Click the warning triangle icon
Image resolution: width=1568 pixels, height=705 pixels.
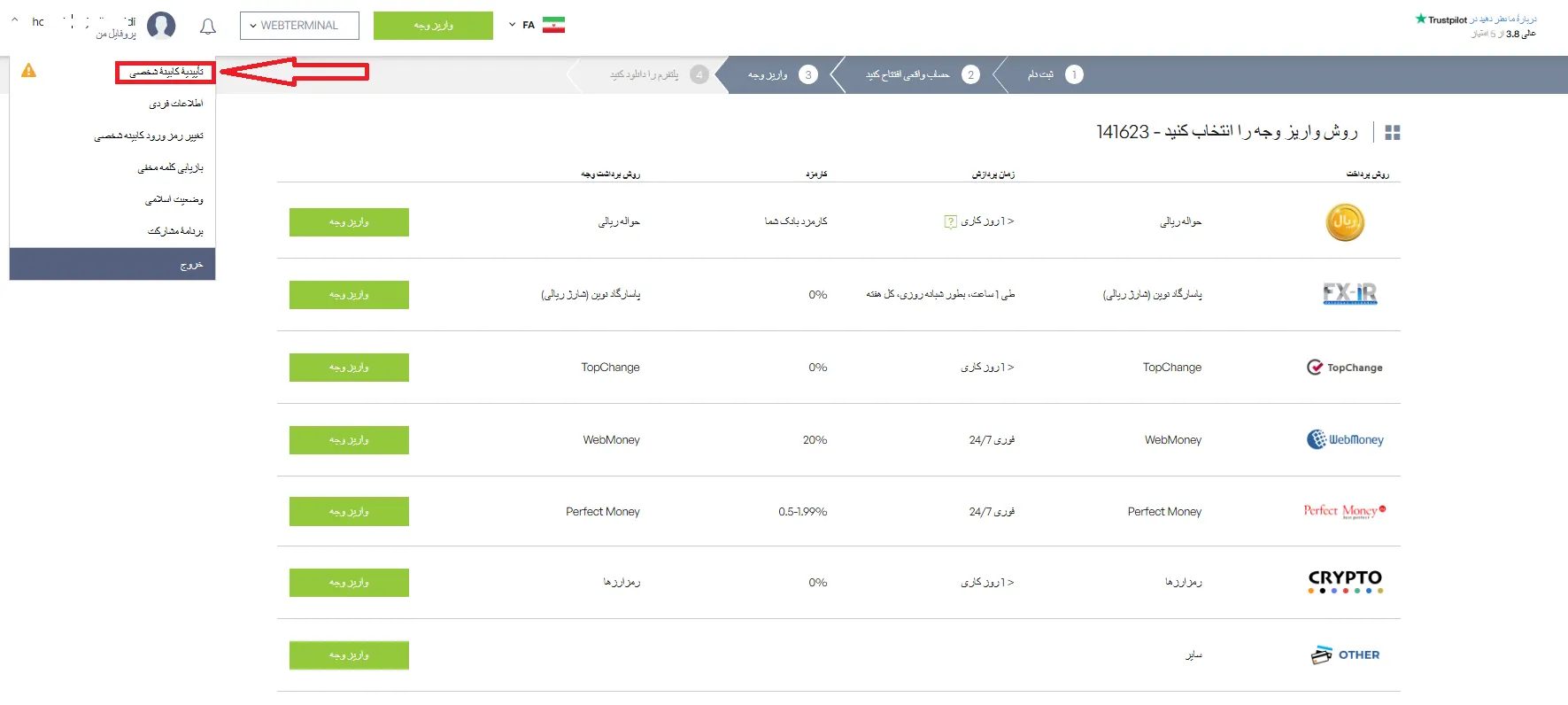(x=28, y=71)
